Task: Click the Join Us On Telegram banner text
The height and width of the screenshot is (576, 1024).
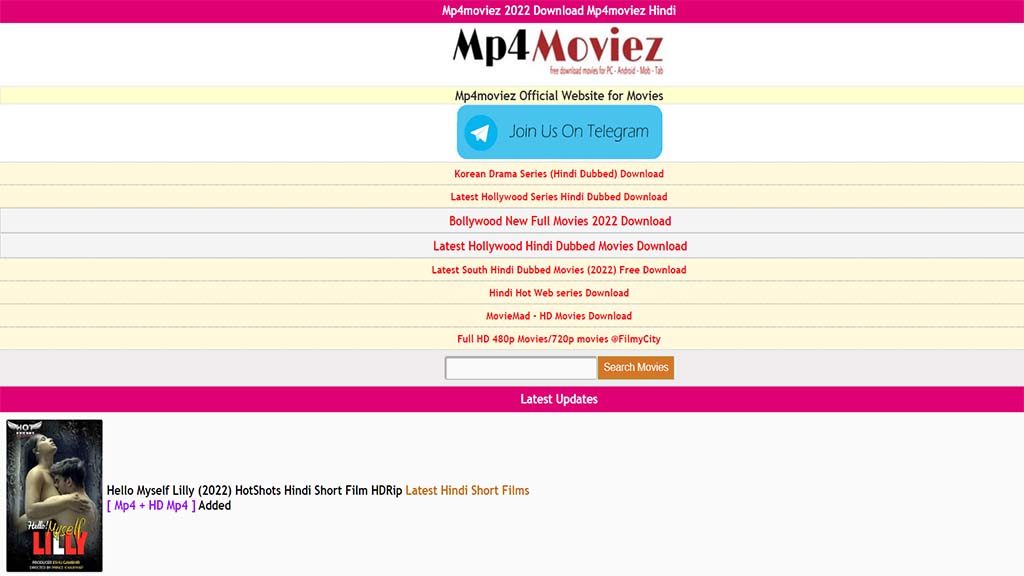Action: pos(579,131)
